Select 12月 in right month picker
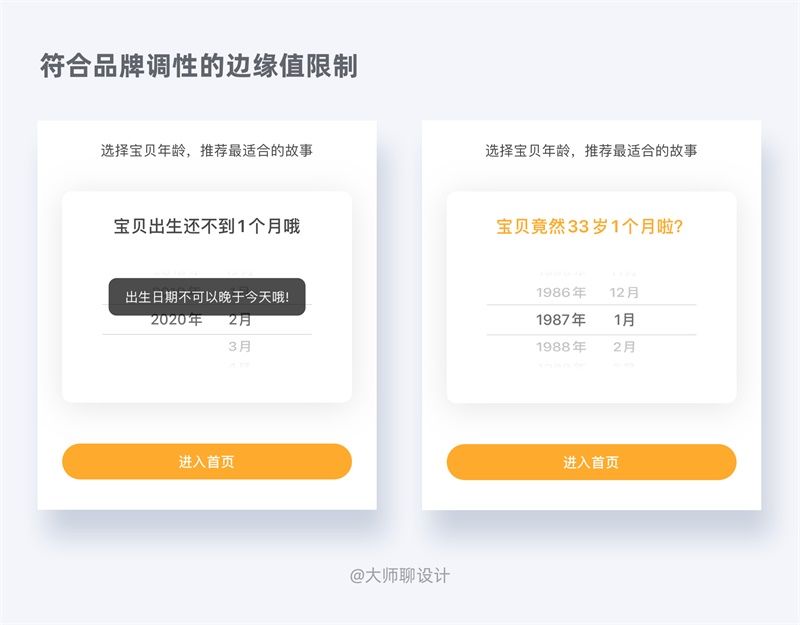This screenshot has width=800, height=625. (624, 292)
